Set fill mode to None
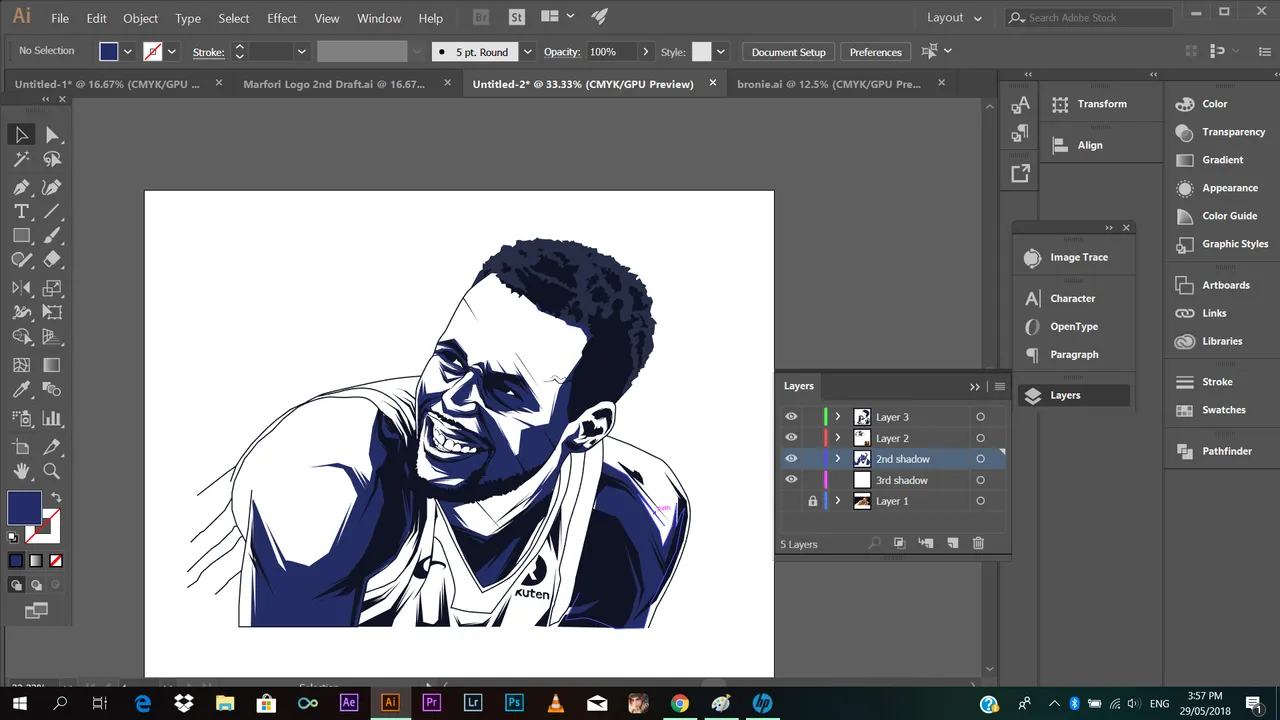Screen dimensions: 1280x720 tap(56, 561)
